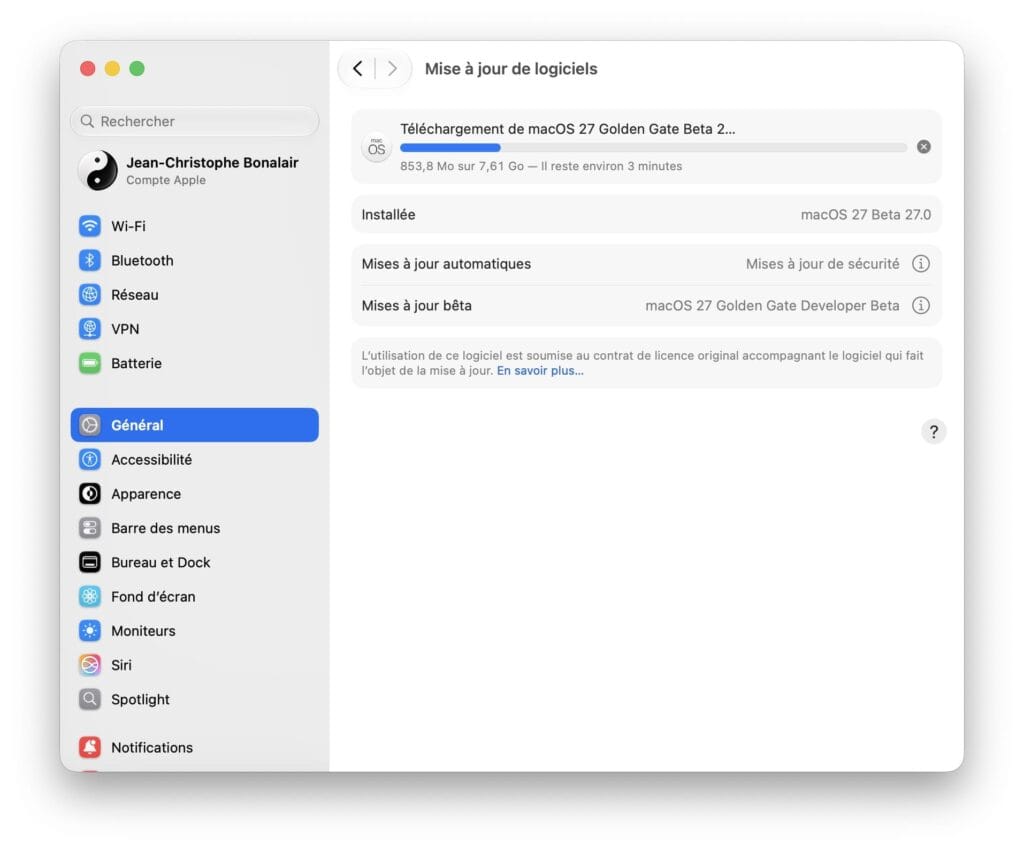Open the VPN icon in sidebar
Screen dimensions: 1024x851
pyautogui.click(x=89, y=329)
